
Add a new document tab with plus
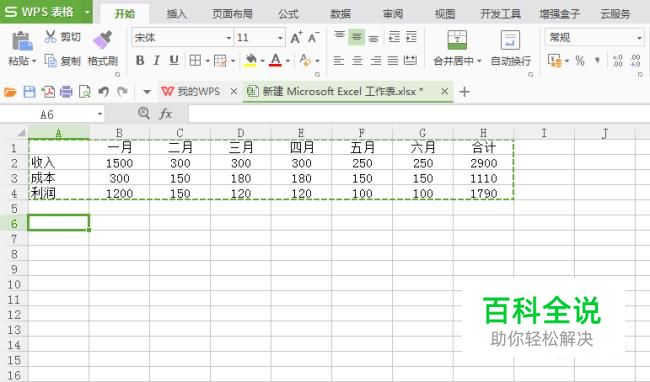tap(465, 92)
